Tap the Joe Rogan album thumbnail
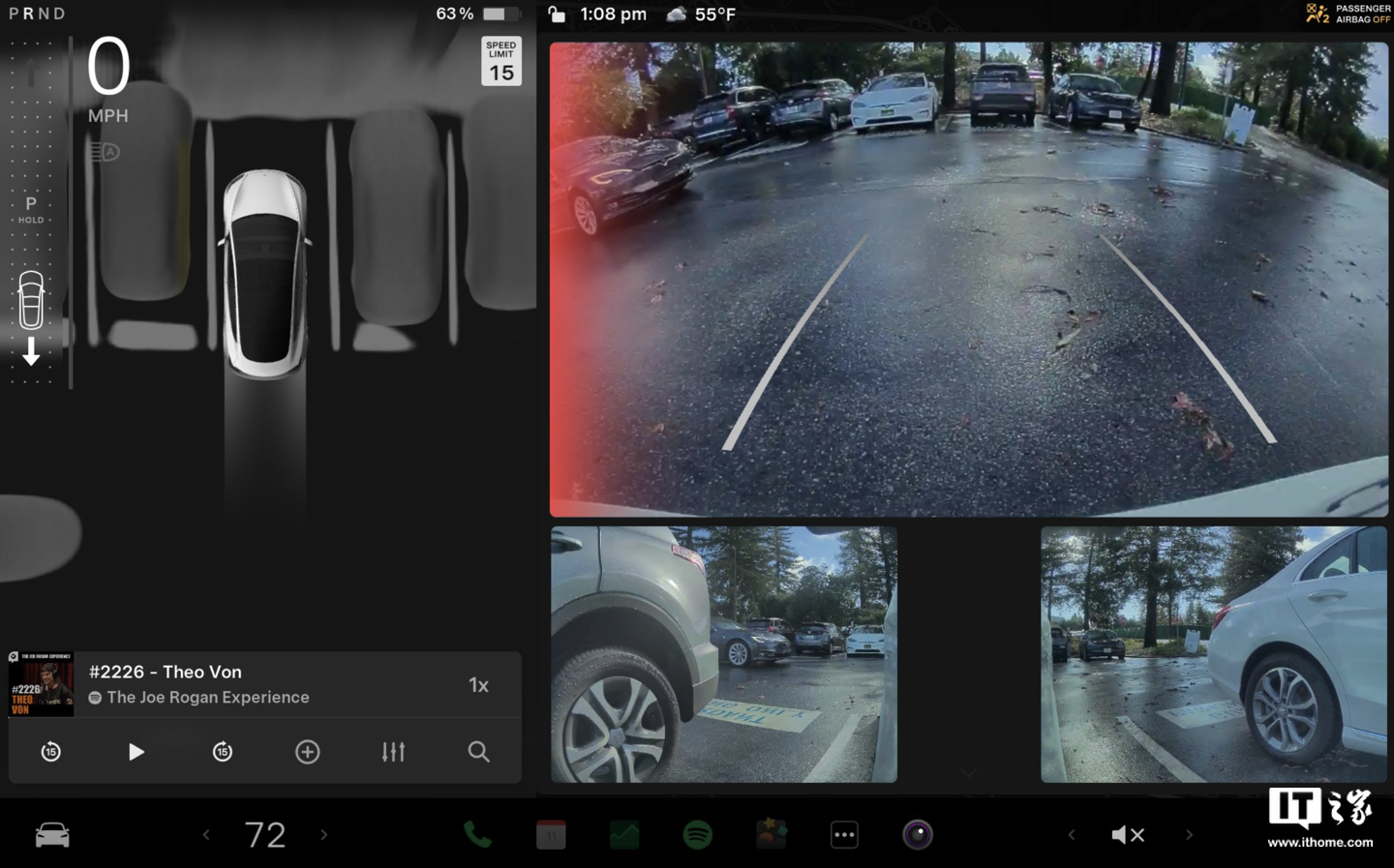Image resolution: width=1394 pixels, height=868 pixels. coord(41,684)
